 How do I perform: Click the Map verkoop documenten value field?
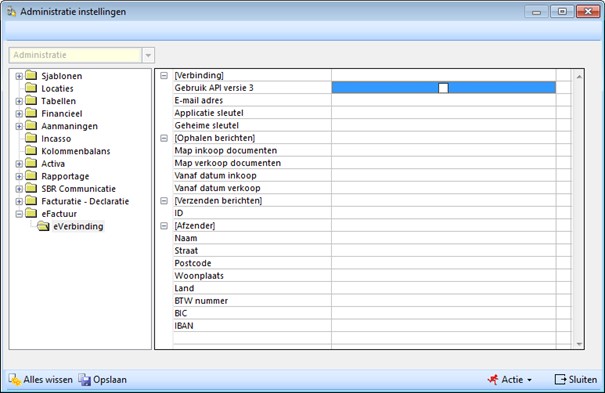(x=444, y=163)
